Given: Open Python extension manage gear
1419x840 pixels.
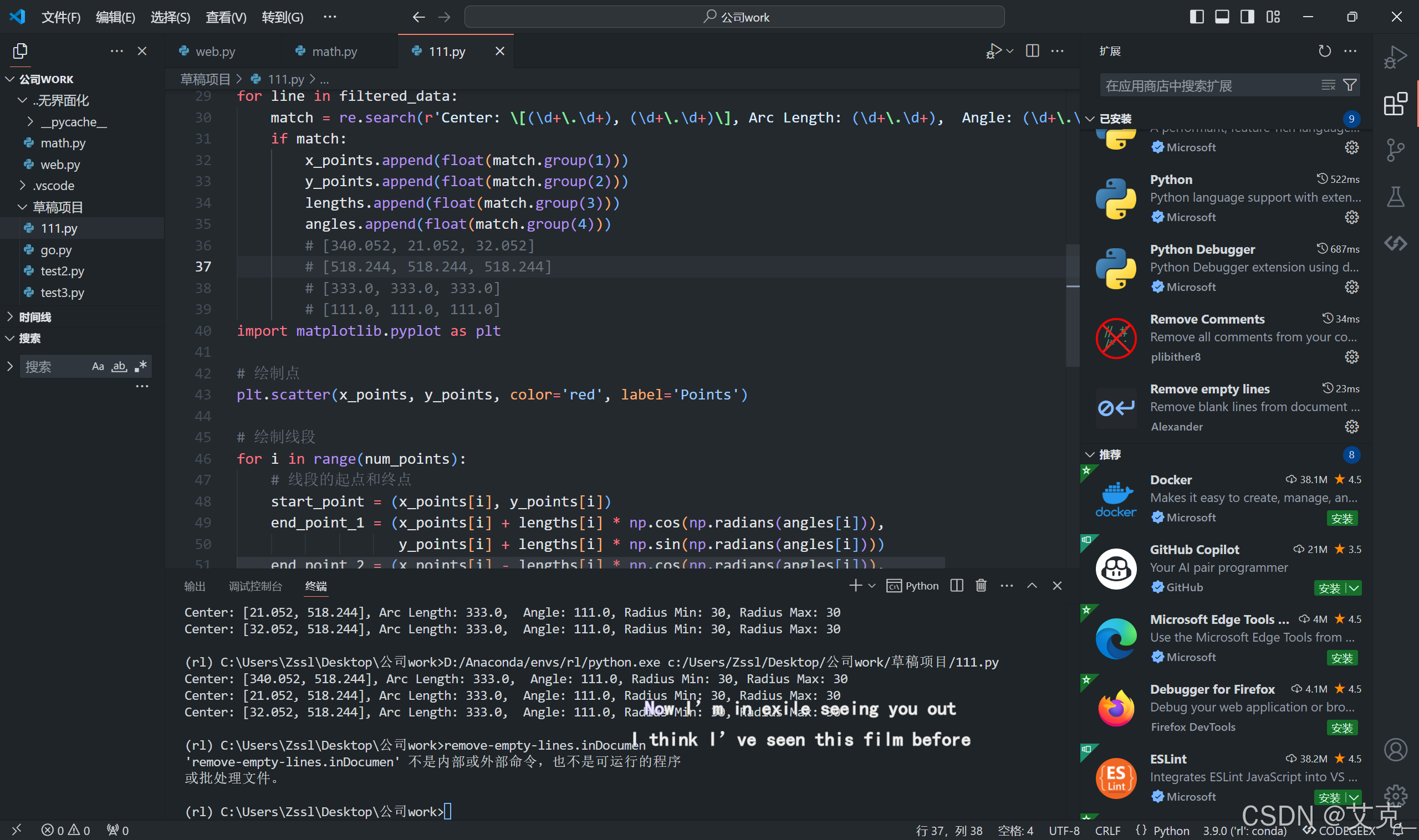Looking at the screenshot, I should 1351,217.
